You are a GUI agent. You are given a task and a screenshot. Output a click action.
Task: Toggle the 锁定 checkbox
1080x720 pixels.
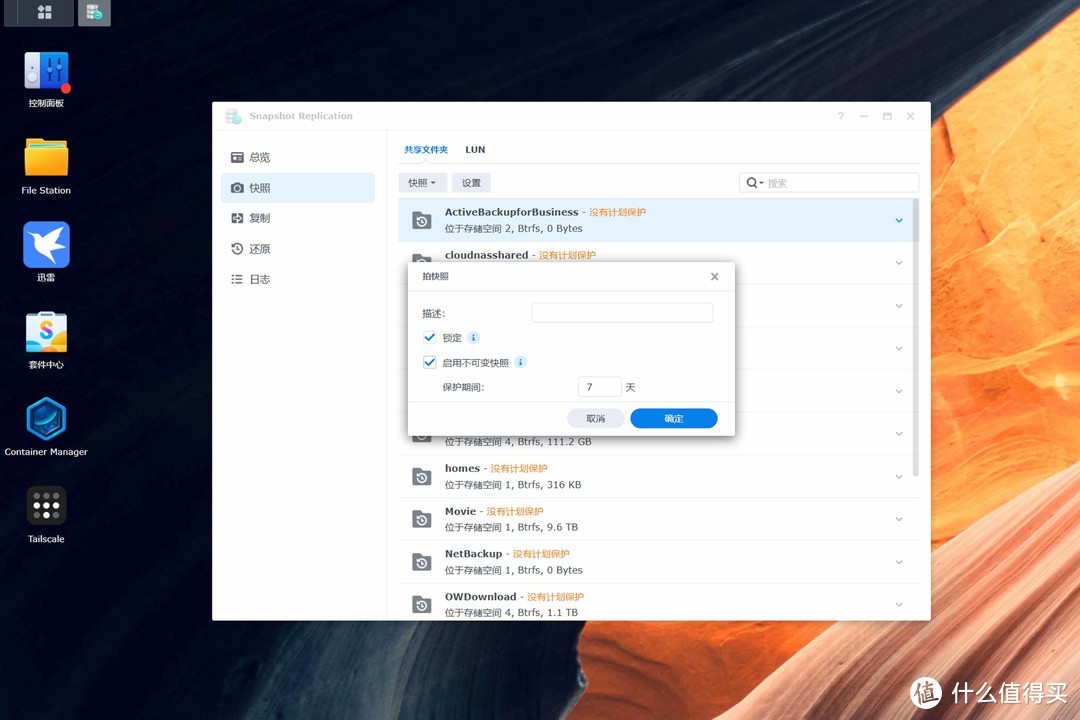pyautogui.click(x=429, y=338)
